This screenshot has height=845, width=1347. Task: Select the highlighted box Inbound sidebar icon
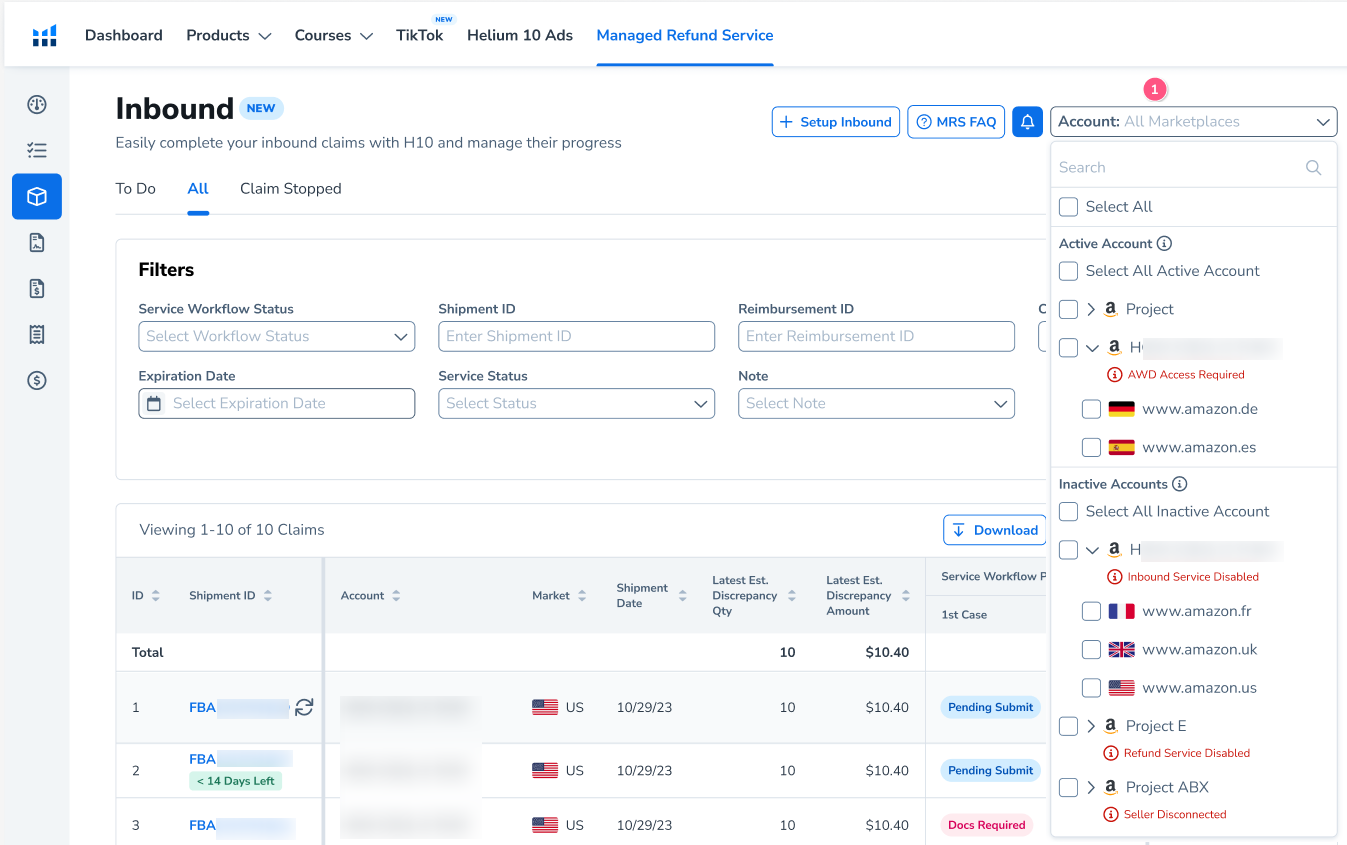[x=37, y=196]
